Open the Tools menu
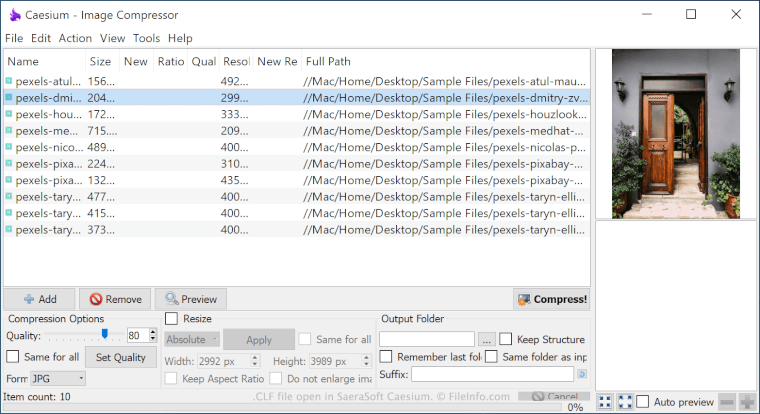Viewport: 760px width, 414px height. click(146, 38)
